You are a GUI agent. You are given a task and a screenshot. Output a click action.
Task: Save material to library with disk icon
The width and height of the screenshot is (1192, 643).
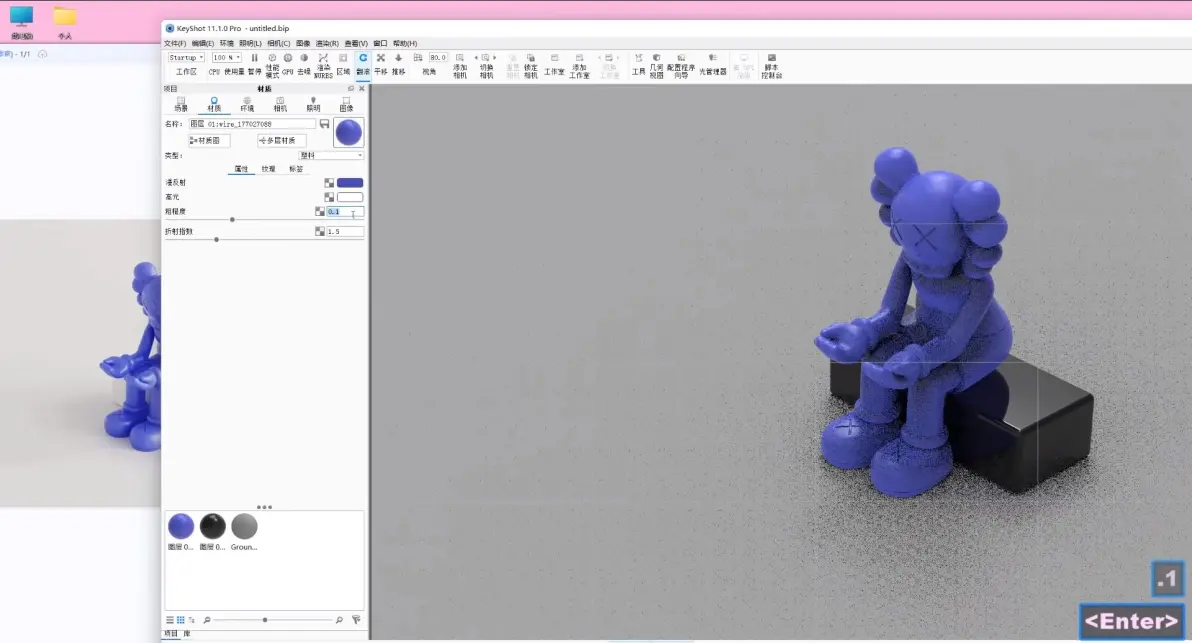pyautogui.click(x=325, y=124)
